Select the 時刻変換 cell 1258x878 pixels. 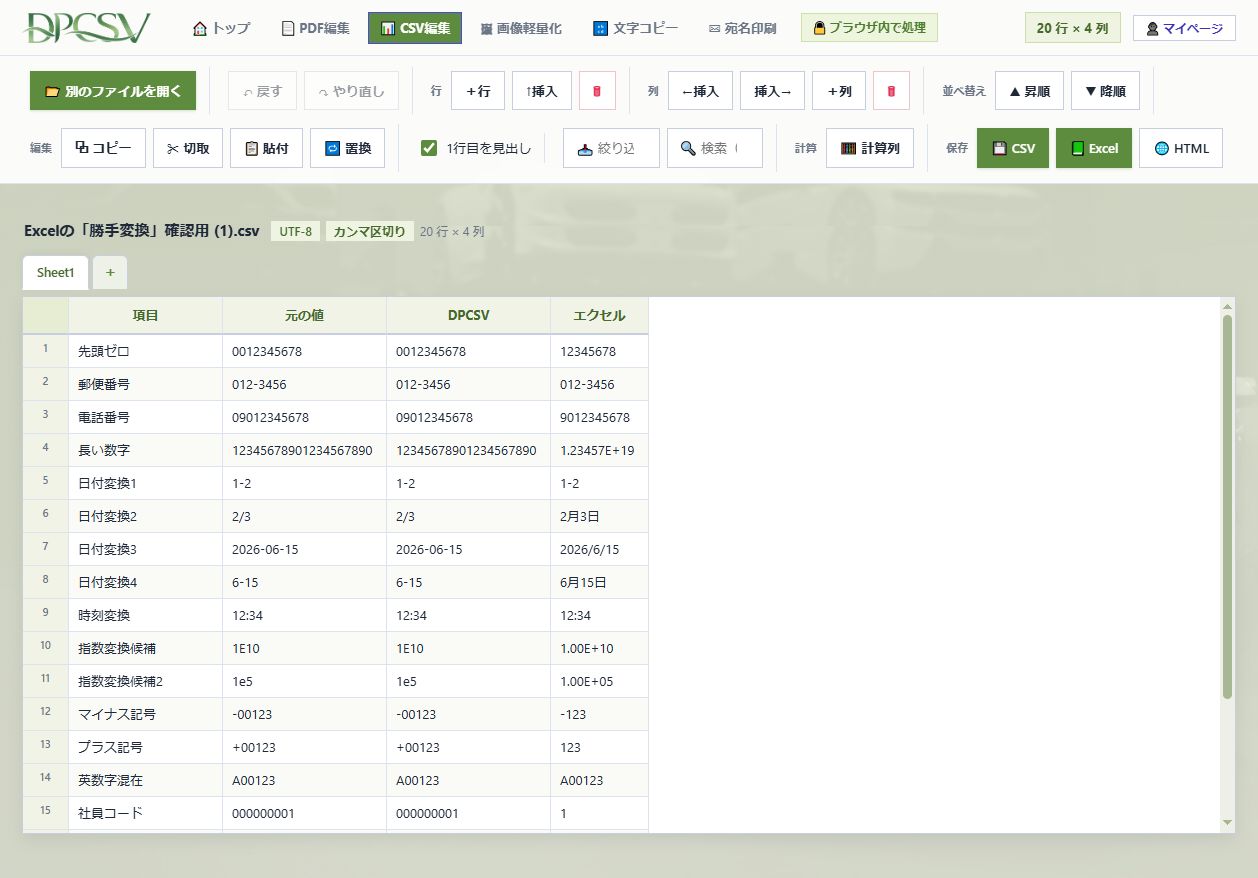146,615
